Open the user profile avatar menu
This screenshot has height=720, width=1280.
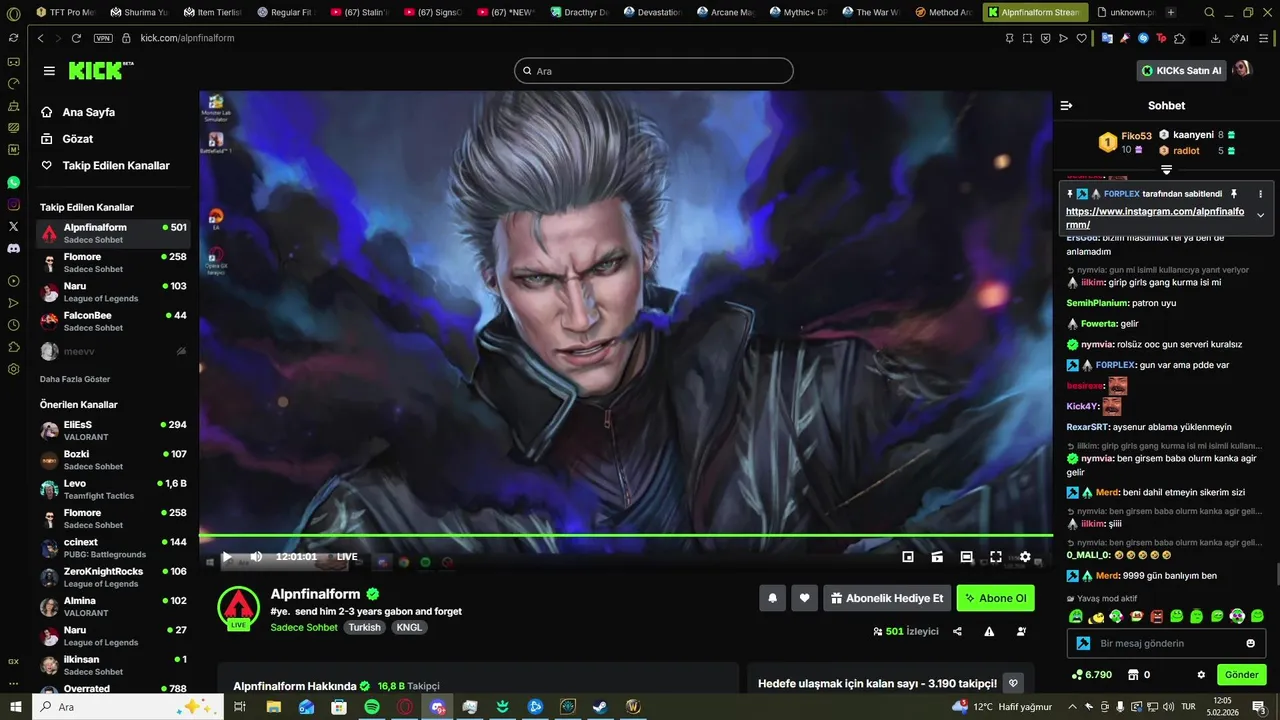coord(1242,69)
